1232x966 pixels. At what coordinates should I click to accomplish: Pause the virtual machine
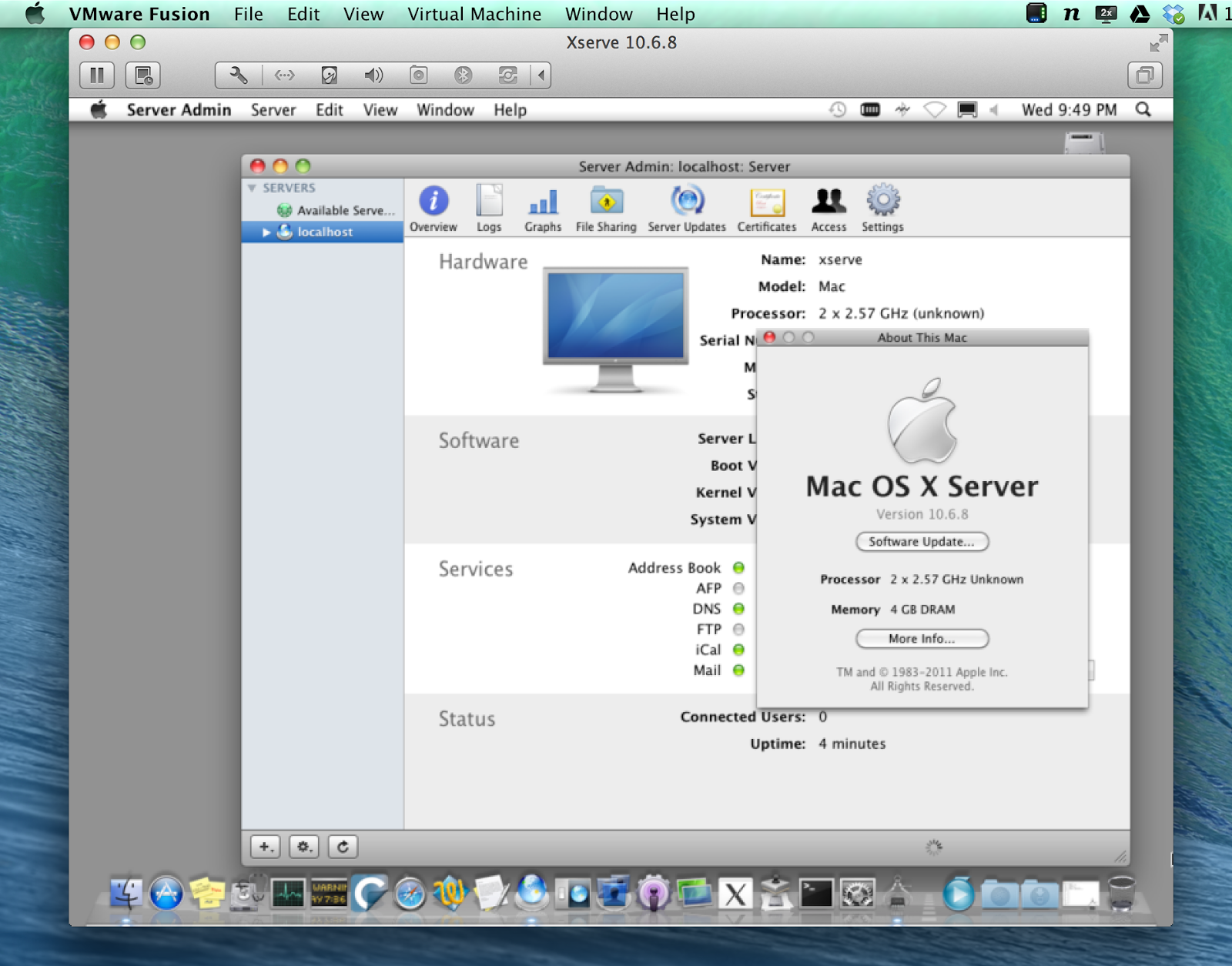(97, 75)
